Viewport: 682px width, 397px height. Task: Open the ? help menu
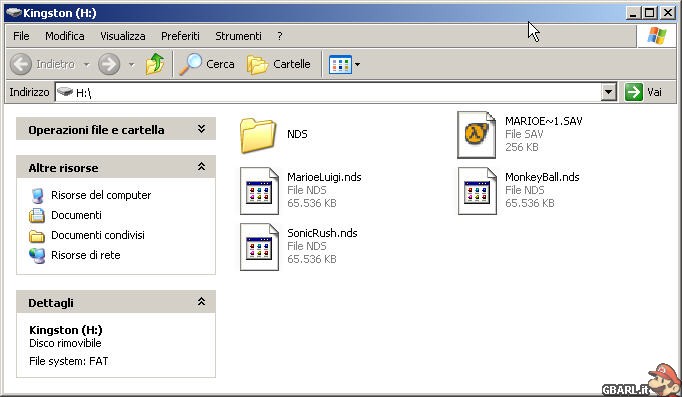pyautogui.click(x=280, y=36)
